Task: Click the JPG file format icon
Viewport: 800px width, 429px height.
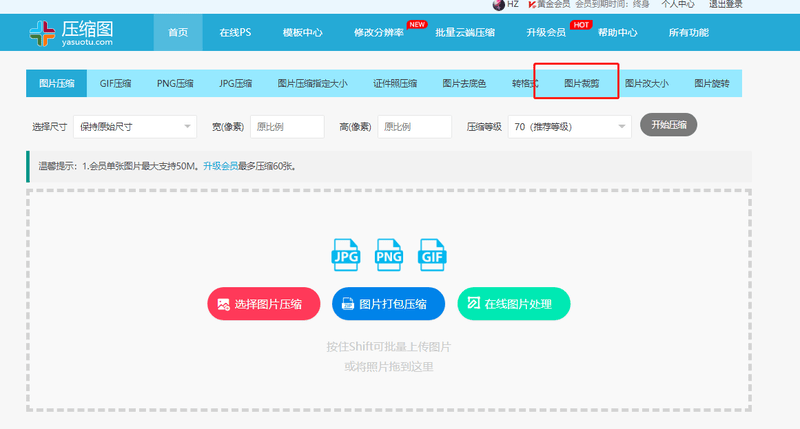Action: pyautogui.click(x=345, y=254)
